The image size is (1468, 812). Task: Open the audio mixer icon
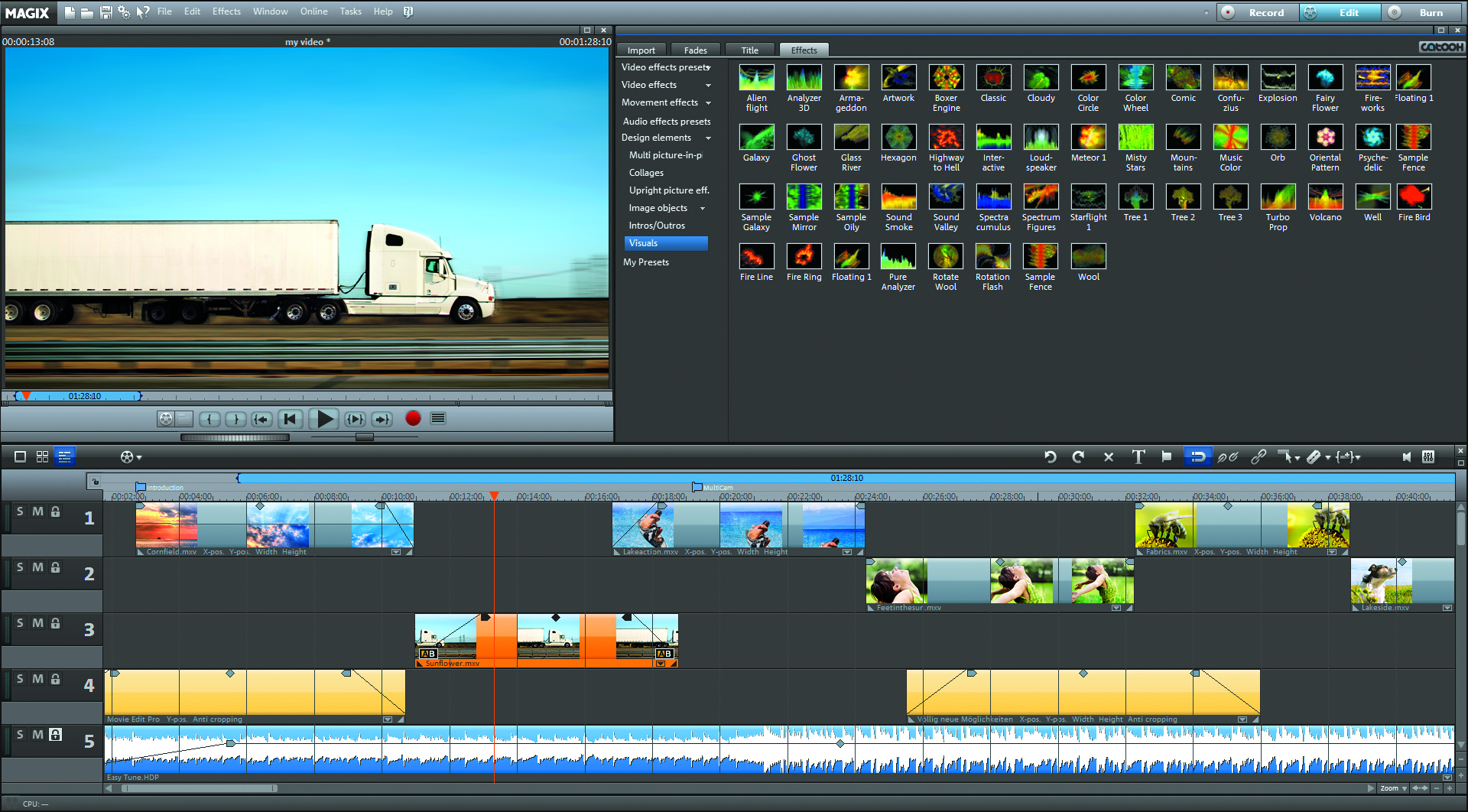pos(1427,456)
